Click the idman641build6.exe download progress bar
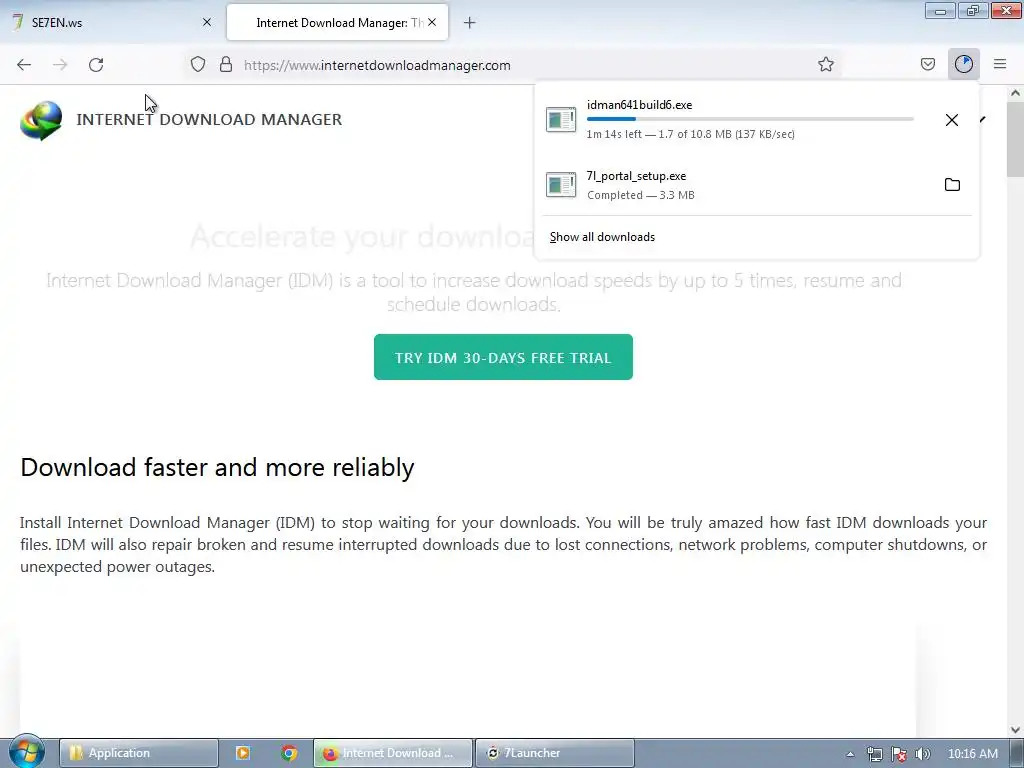1024x768 pixels. click(x=750, y=119)
